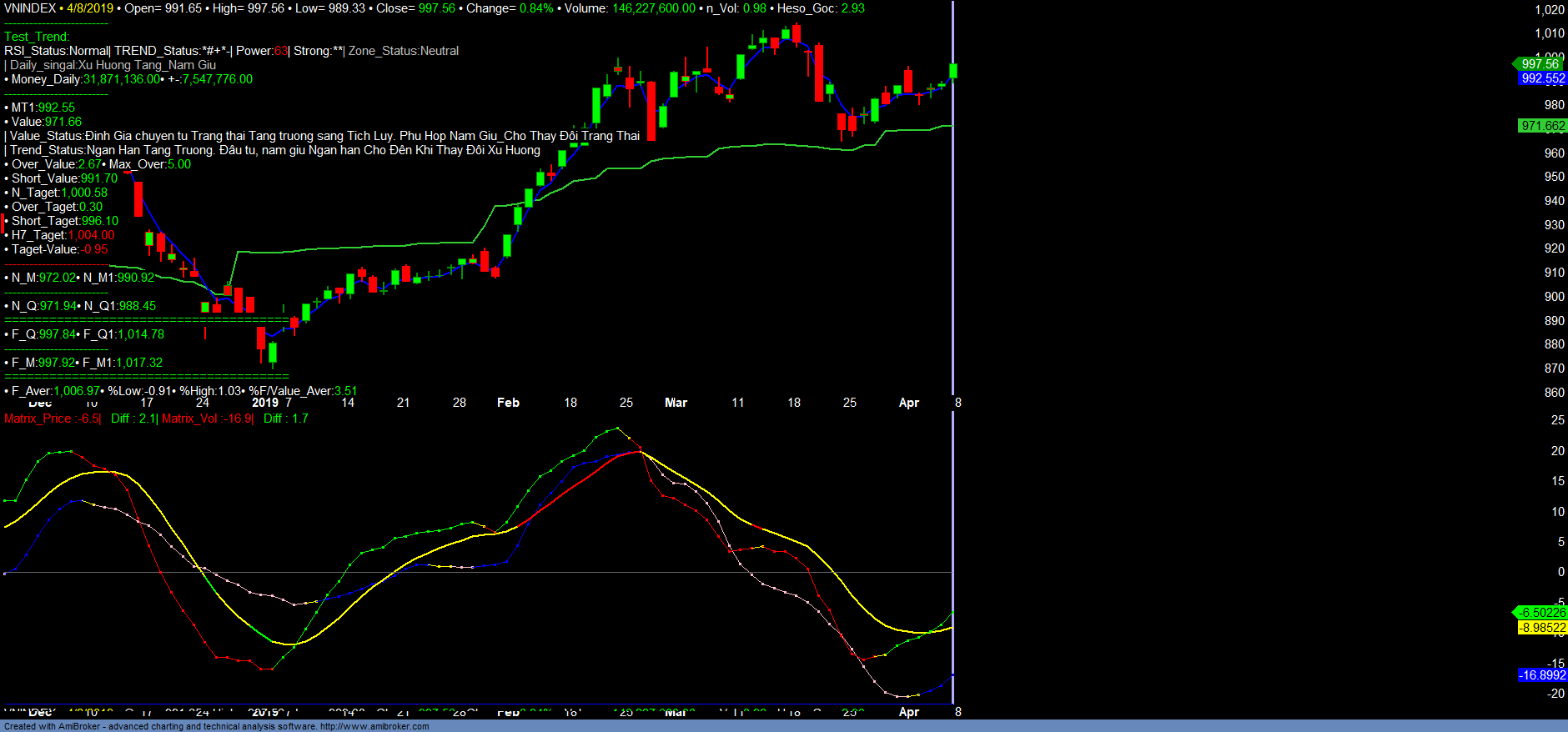Click the yellow -8.98522 indicator label
The image size is (1568, 732).
coord(1542,628)
